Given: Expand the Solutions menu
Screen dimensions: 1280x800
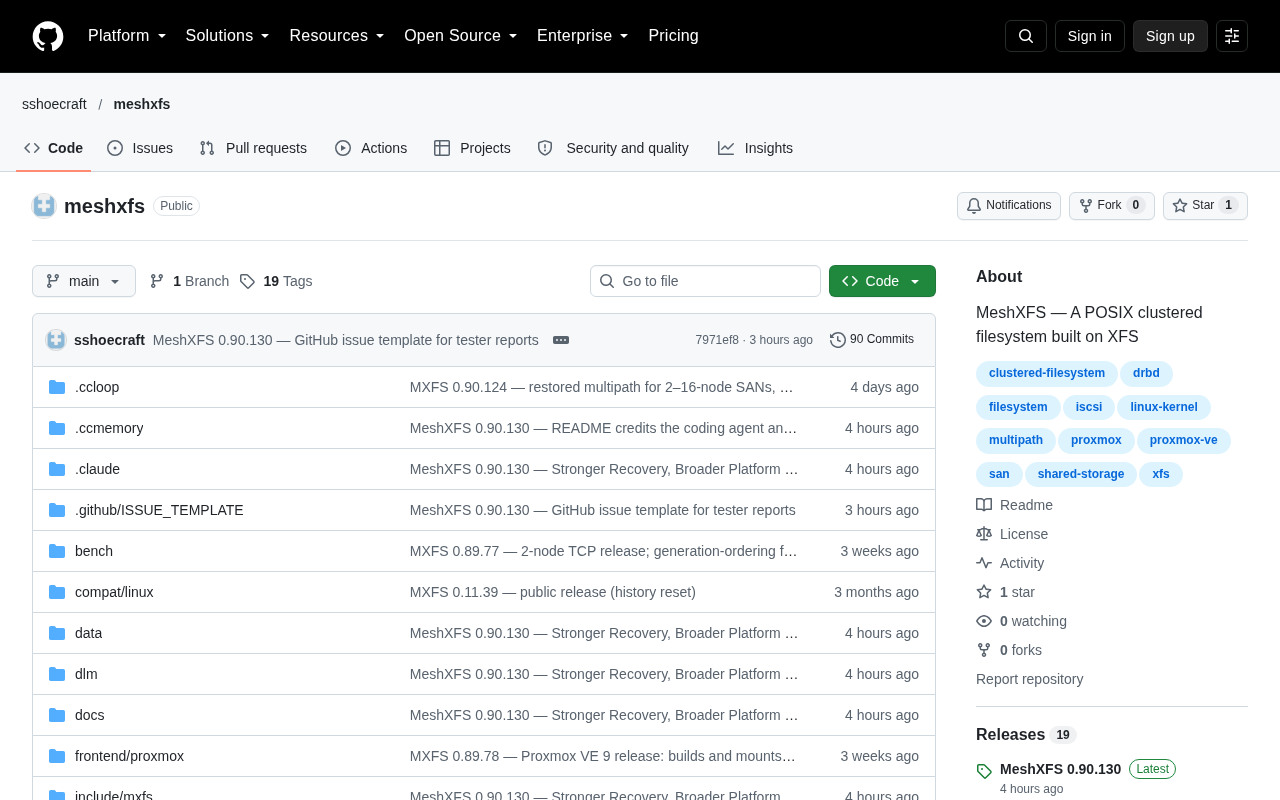Looking at the screenshot, I should pos(228,36).
